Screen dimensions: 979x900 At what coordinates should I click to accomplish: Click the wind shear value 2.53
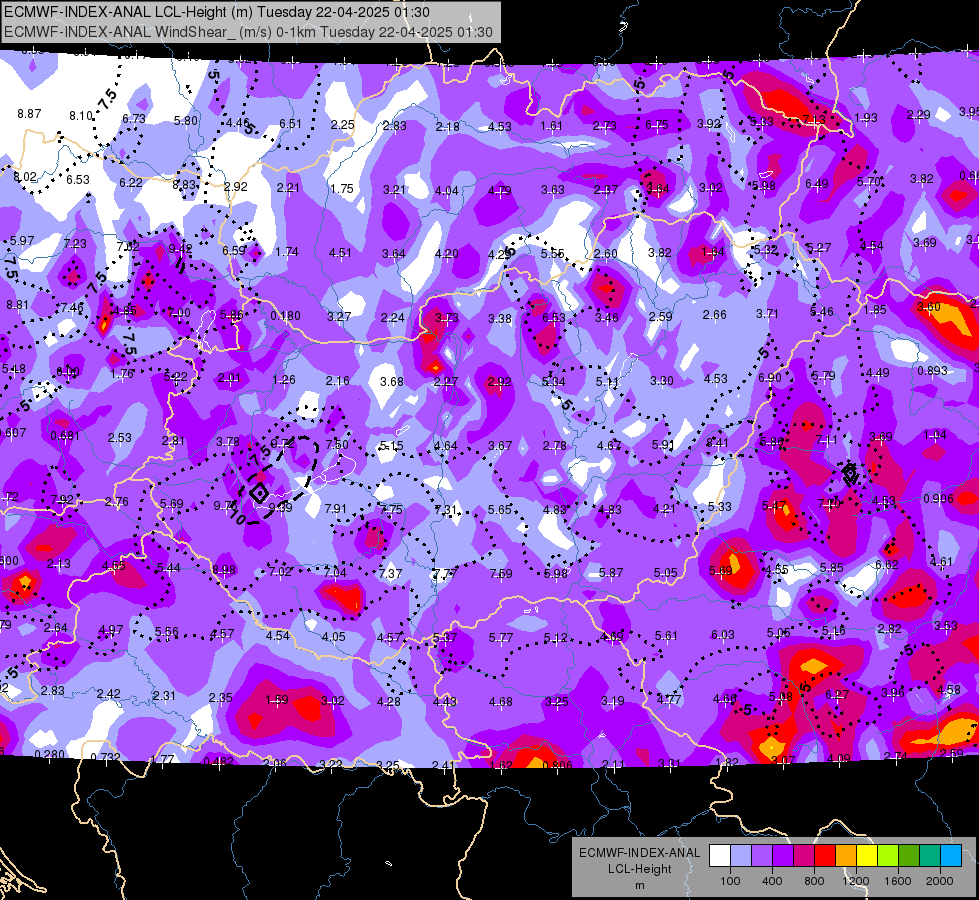click(x=119, y=437)
